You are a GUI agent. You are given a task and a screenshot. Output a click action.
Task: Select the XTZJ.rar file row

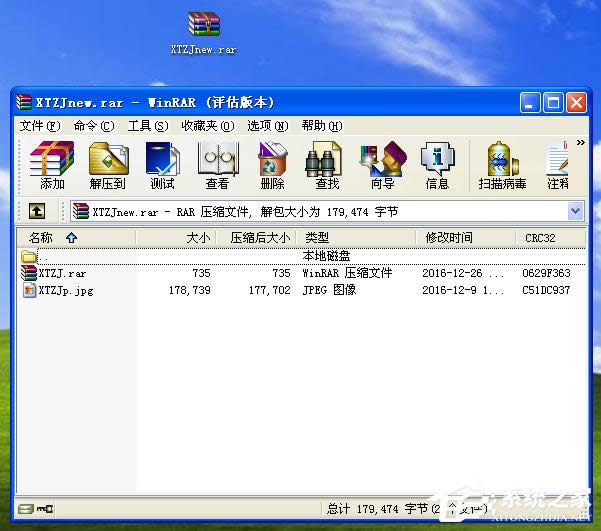click(62, 273)
